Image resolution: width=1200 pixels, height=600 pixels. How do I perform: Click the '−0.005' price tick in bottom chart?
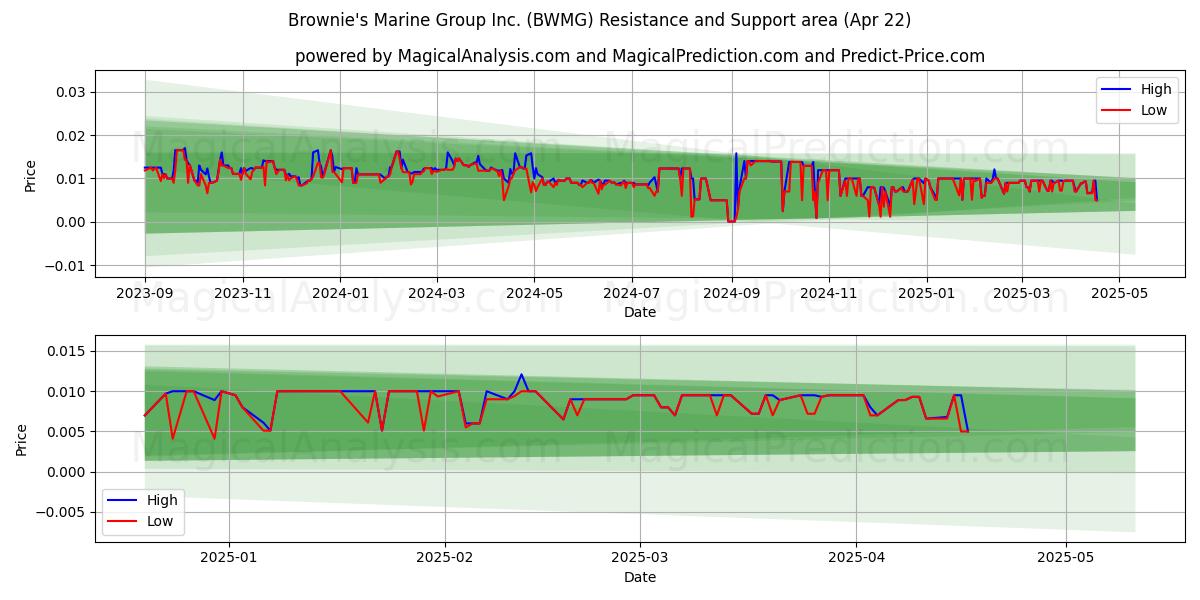pyautogui.click(x=61, y=512)
